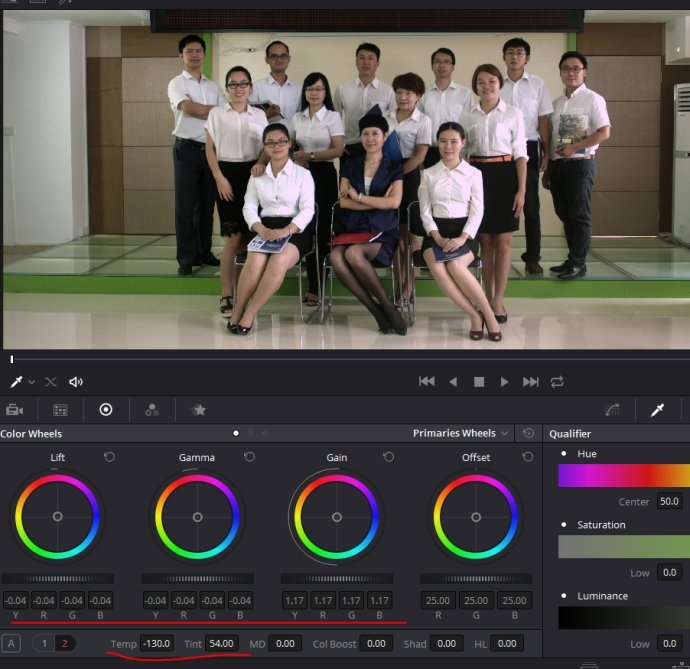Image resolution: width=690 pixels, height=669 pixels.
Task: Mute the viewer audio
Action: click(x=76, y=382)
